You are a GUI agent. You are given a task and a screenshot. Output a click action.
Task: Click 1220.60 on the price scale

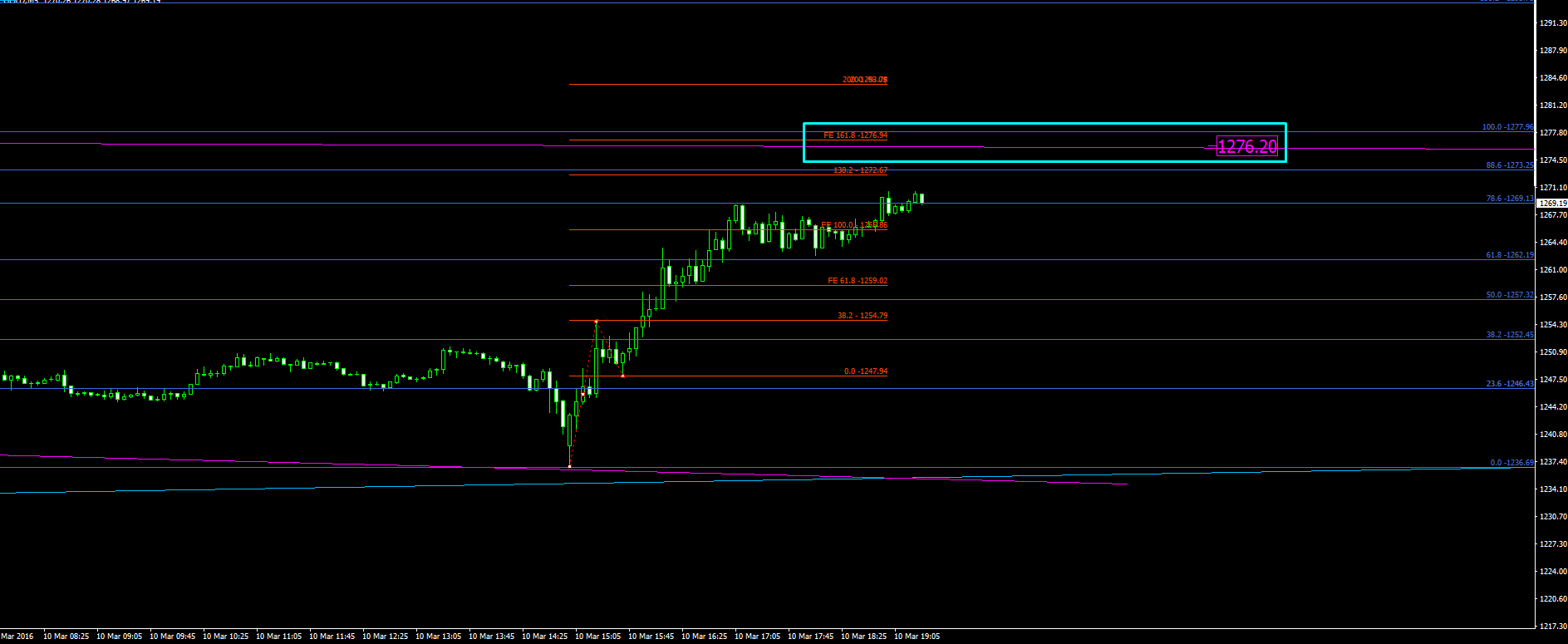1553,599
